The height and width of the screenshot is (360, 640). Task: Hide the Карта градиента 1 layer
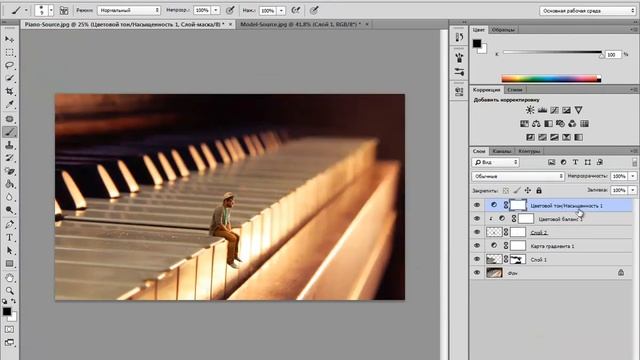click(477, 246)
